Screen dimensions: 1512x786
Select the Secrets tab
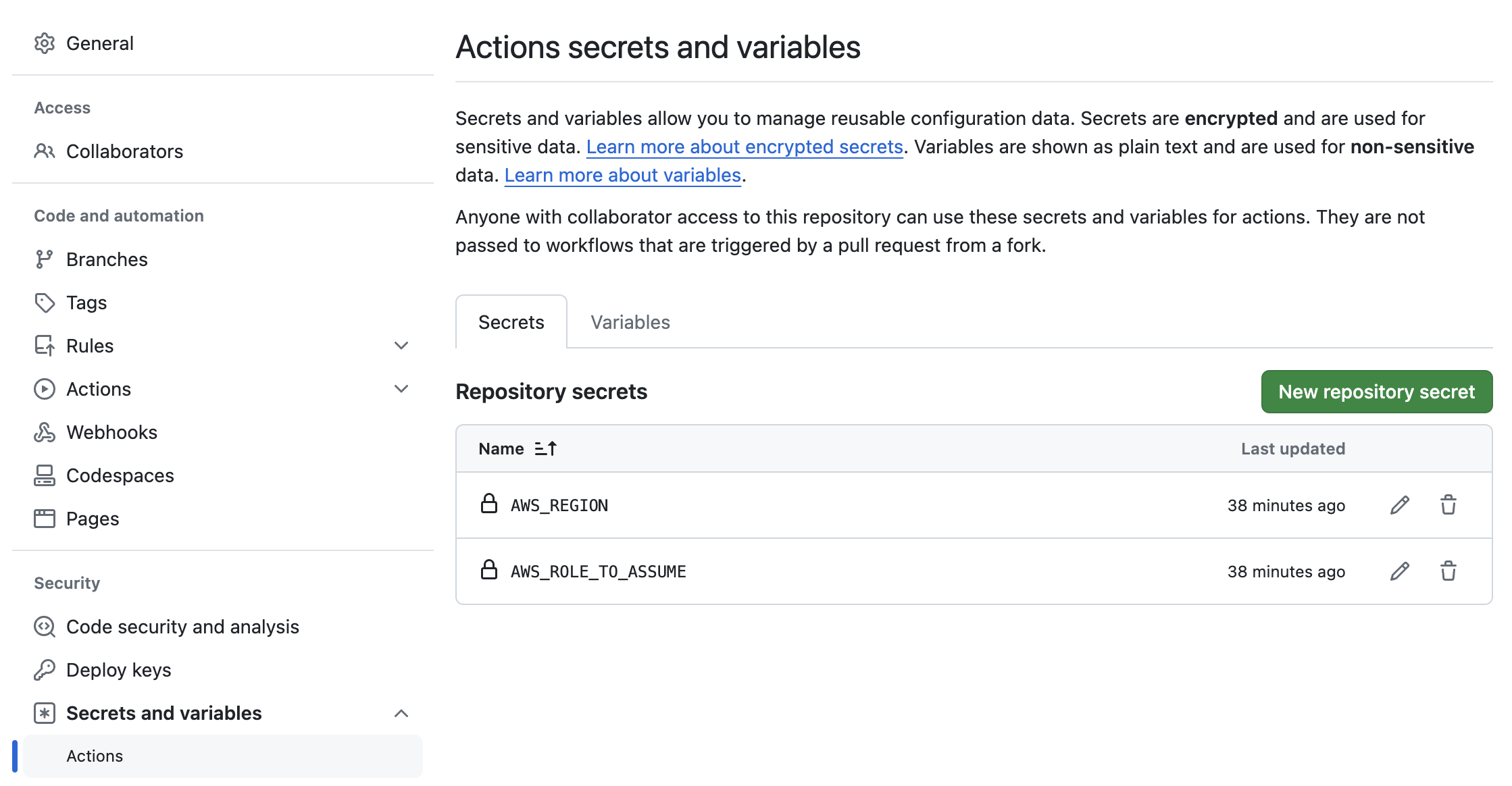(x=511, y=322)
